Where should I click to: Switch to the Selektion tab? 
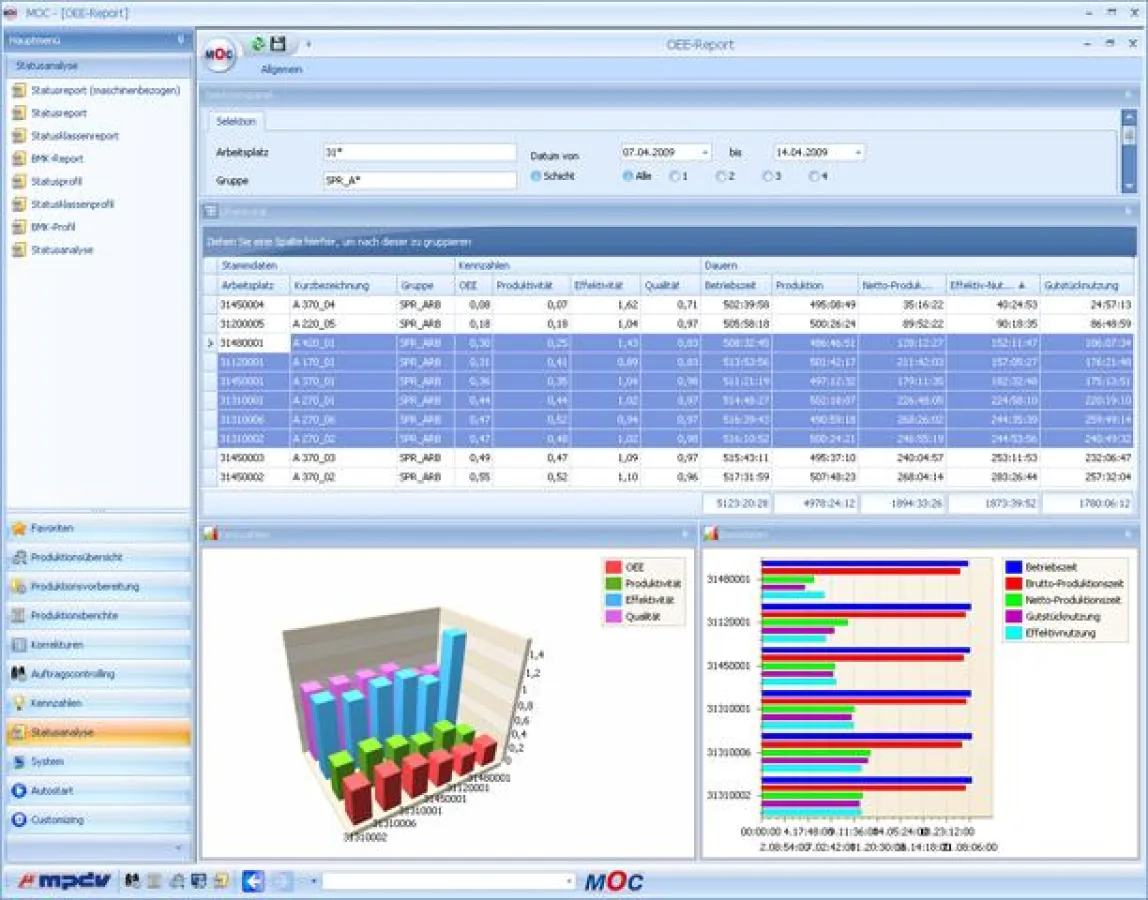[x=236, y=121]
